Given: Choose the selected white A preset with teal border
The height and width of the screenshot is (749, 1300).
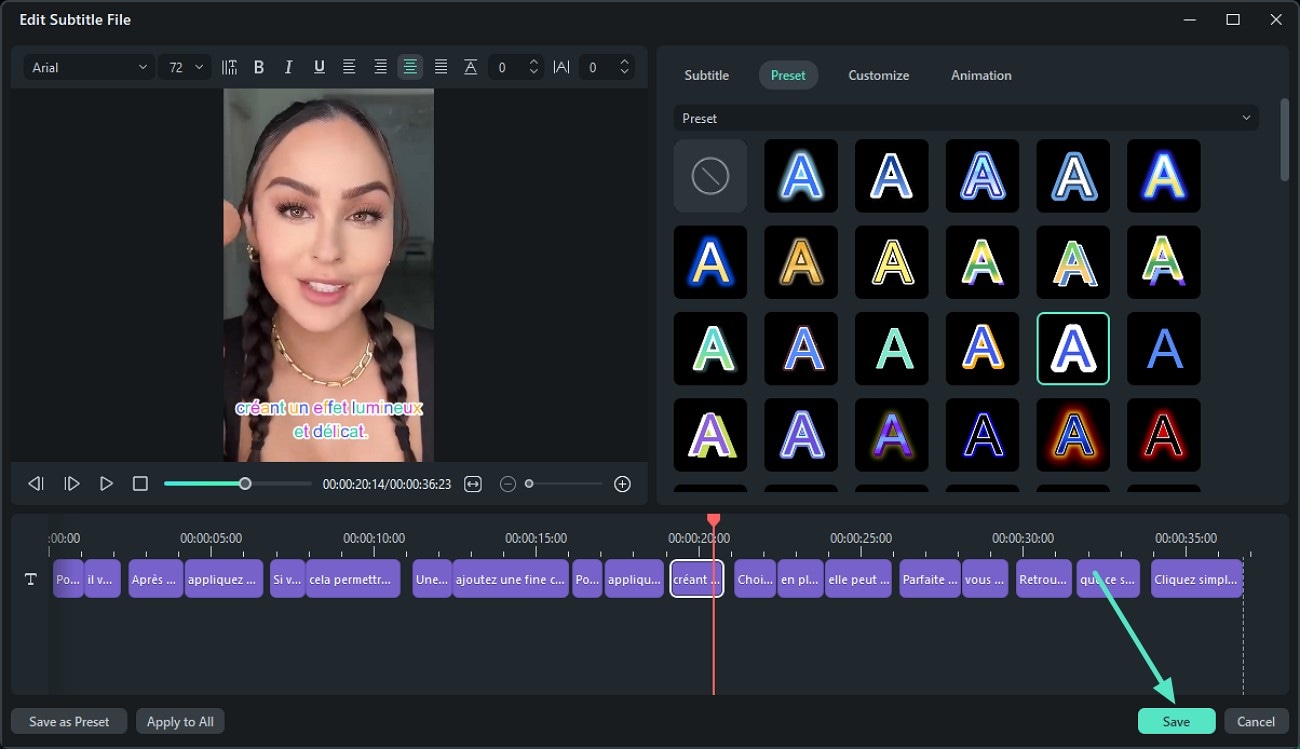Looking at the screenshot, I should tap(1073, 348).
